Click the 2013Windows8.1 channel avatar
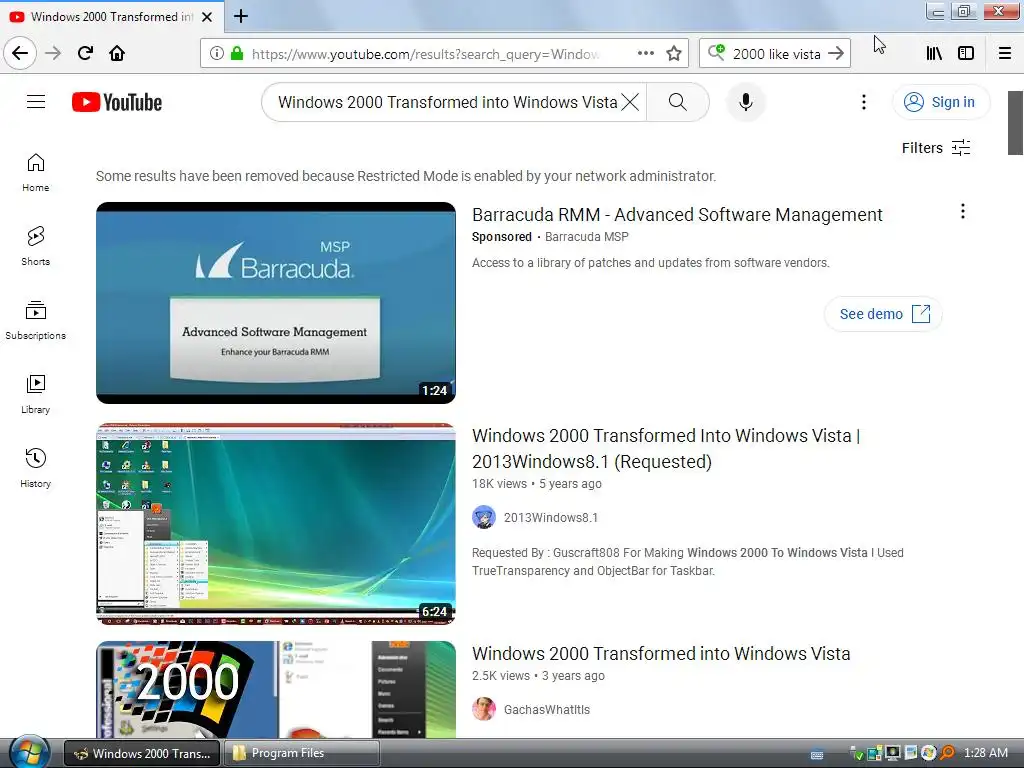The height and width of the screenshot is (768, 1024). (484, 517)
